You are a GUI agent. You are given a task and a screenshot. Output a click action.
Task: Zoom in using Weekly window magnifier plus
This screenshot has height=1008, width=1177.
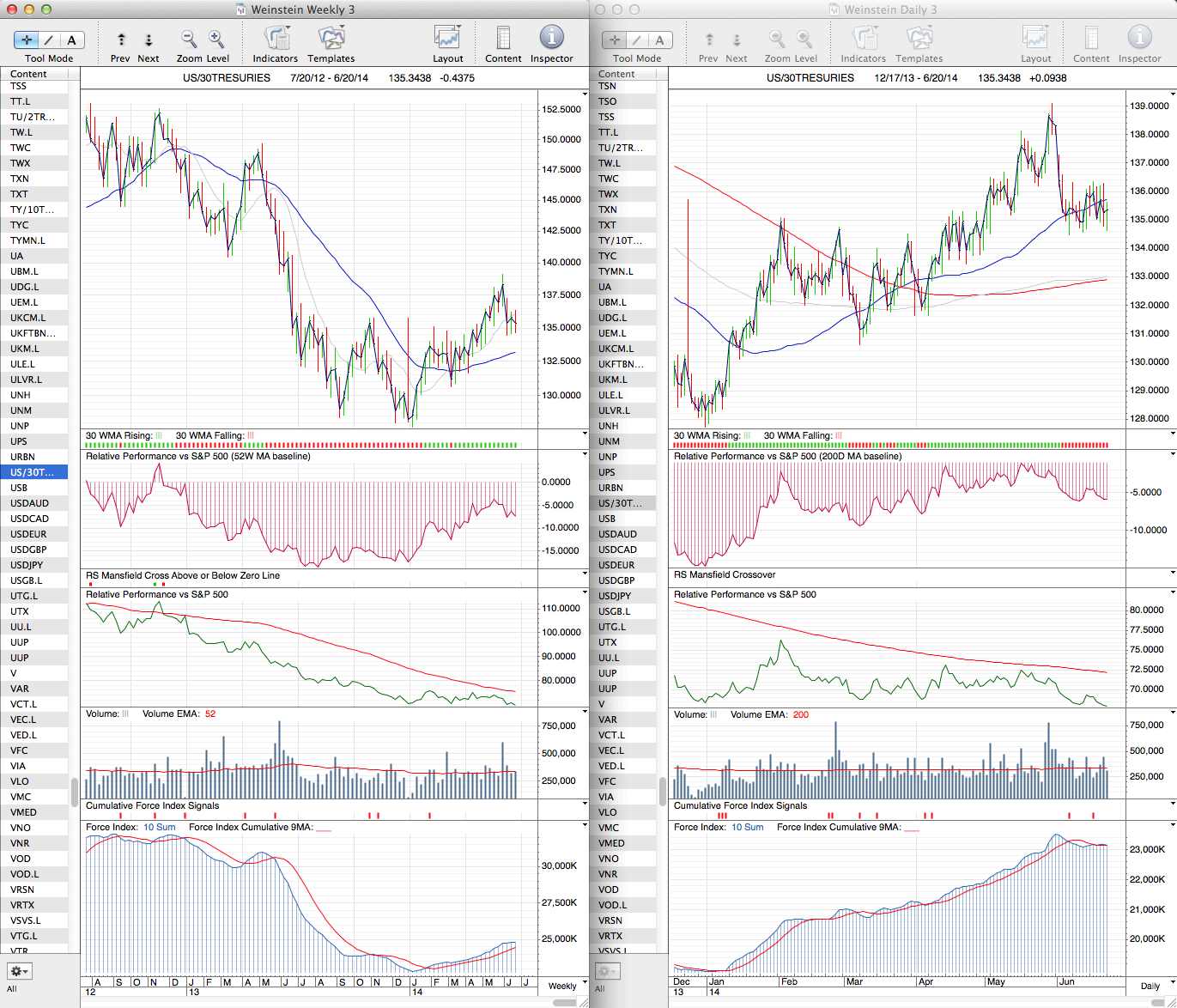click(216, 39)
